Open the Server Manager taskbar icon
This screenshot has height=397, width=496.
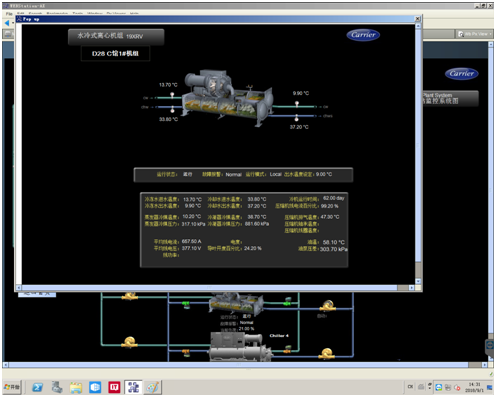pyautogui.click(x=57, y=387)
